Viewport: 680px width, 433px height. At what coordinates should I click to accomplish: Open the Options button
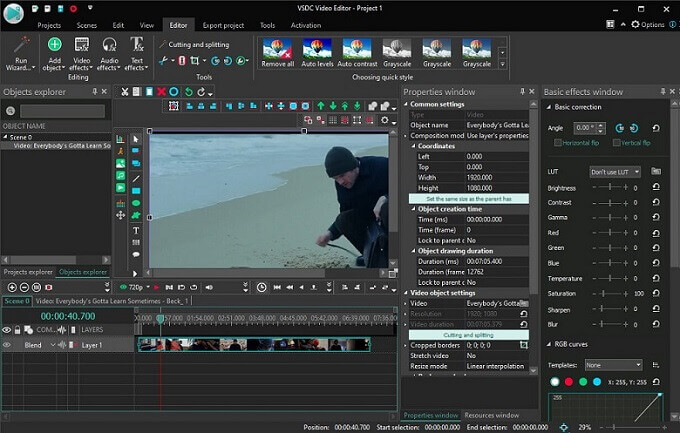647,24
